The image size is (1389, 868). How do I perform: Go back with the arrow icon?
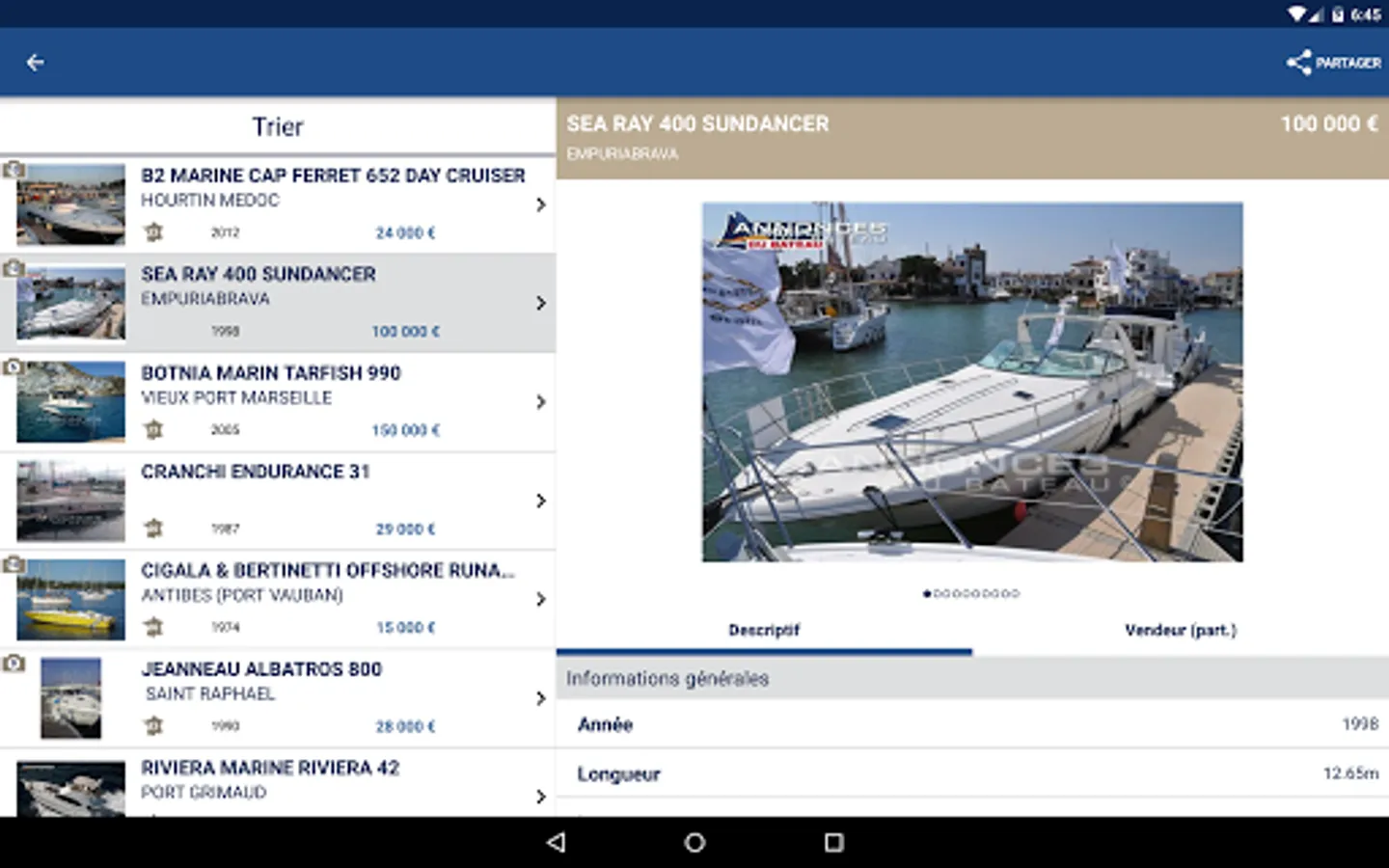pyautogui.click(x=35, y=63)
